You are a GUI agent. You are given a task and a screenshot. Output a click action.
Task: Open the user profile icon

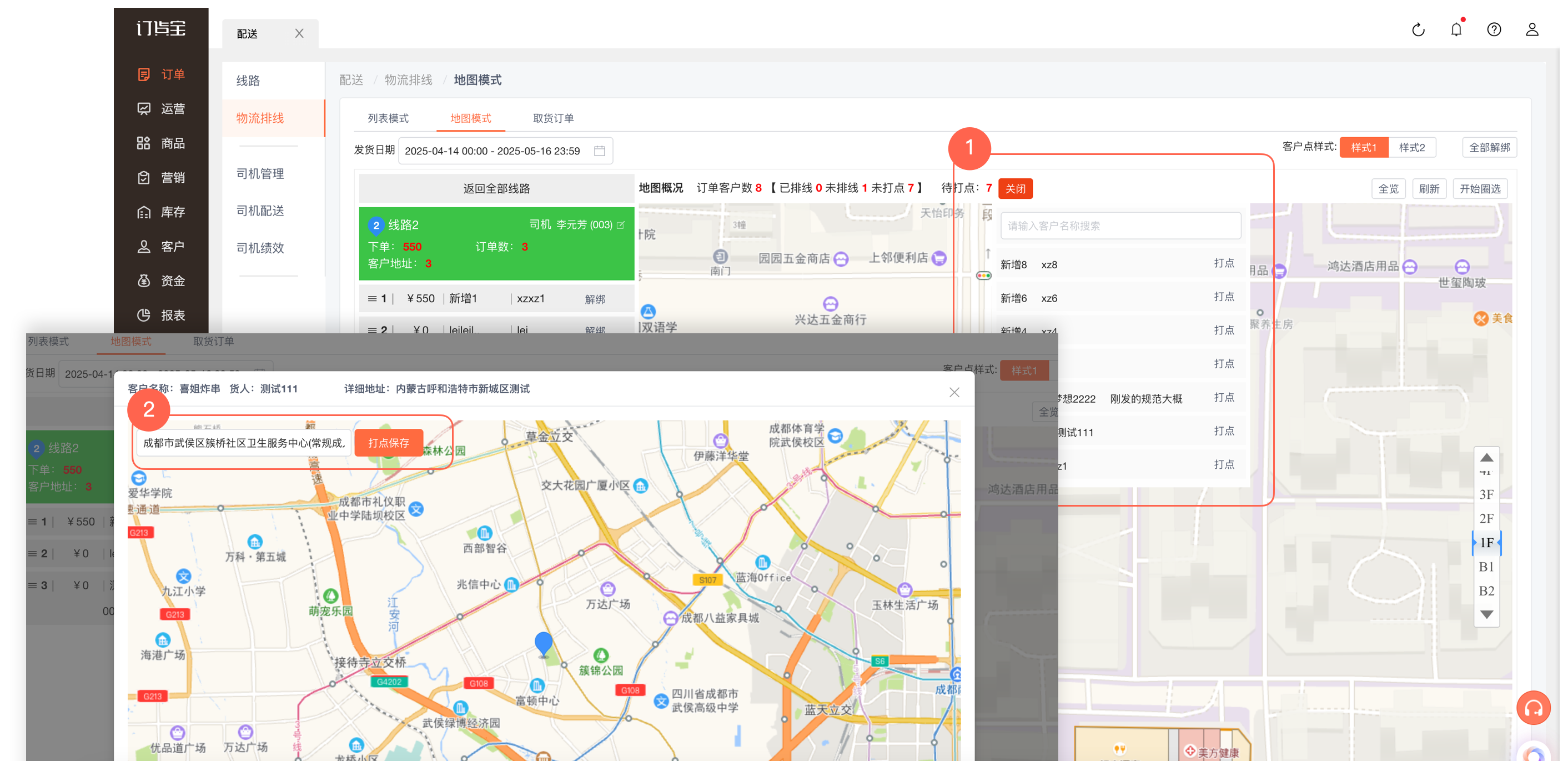[x=1531, y=29]
